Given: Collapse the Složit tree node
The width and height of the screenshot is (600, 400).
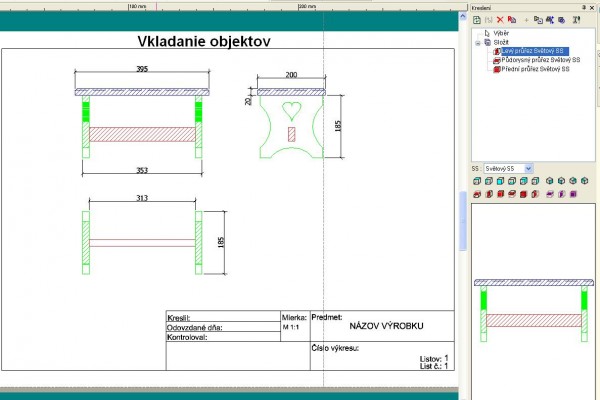Looking at the screenshot, I should (x=479, y=42).
